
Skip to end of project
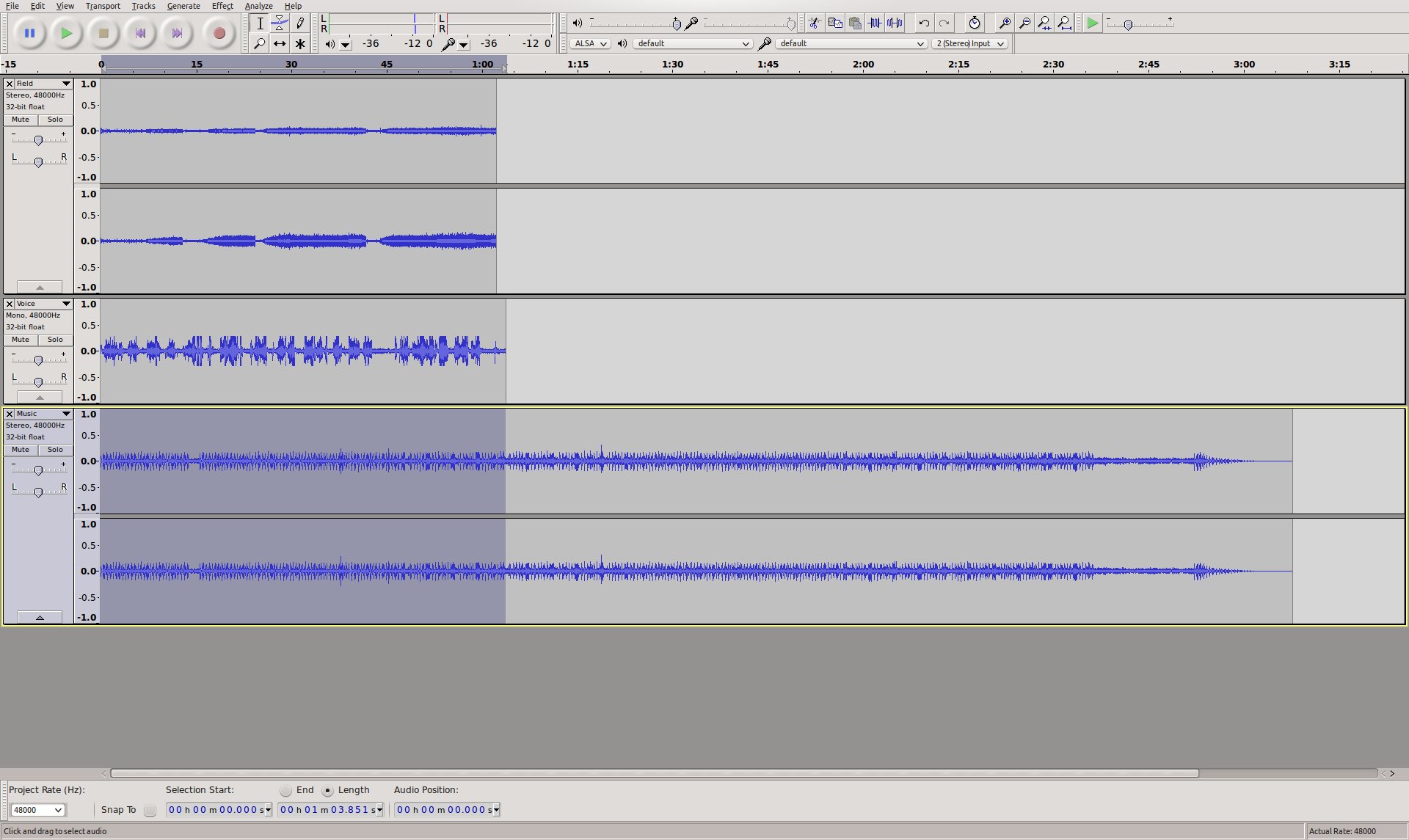coord(177,33)
